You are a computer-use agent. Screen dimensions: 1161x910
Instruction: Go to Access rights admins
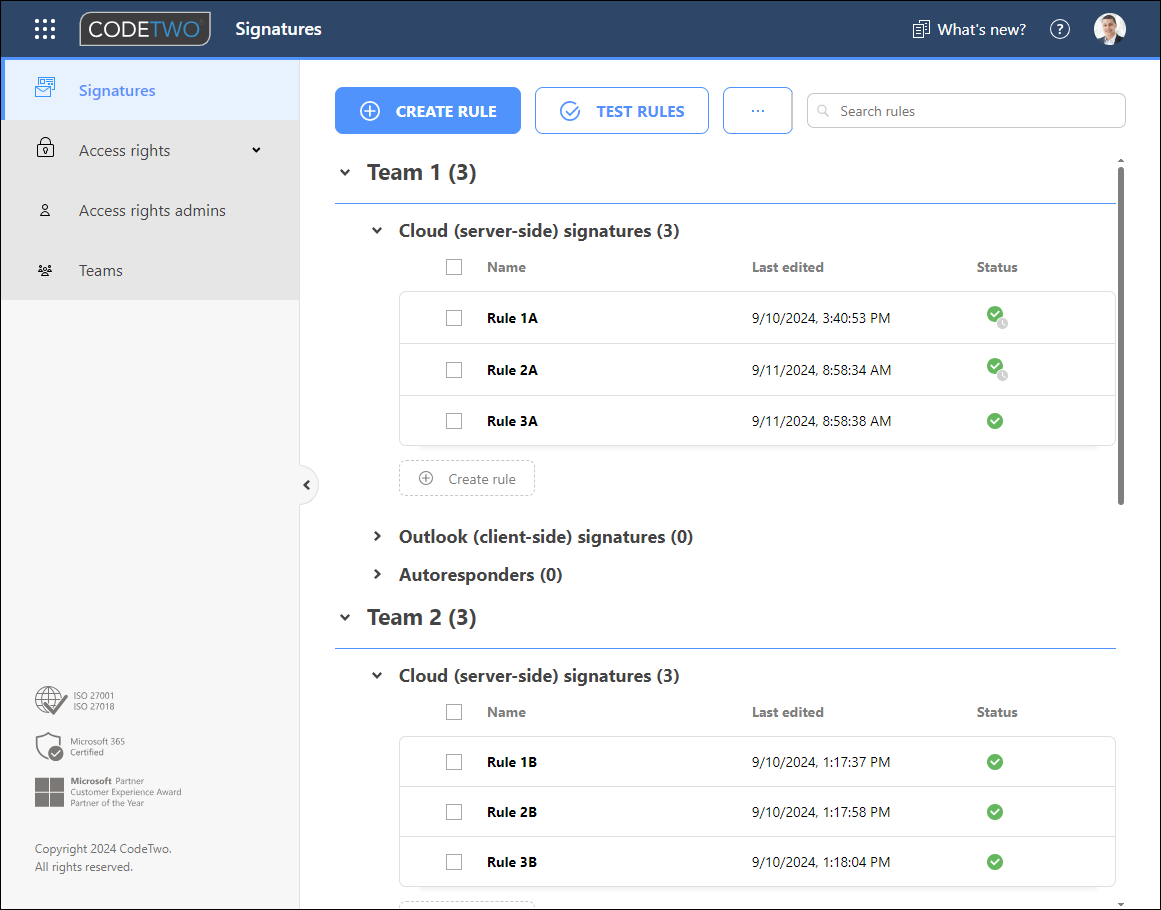(150, 210)
